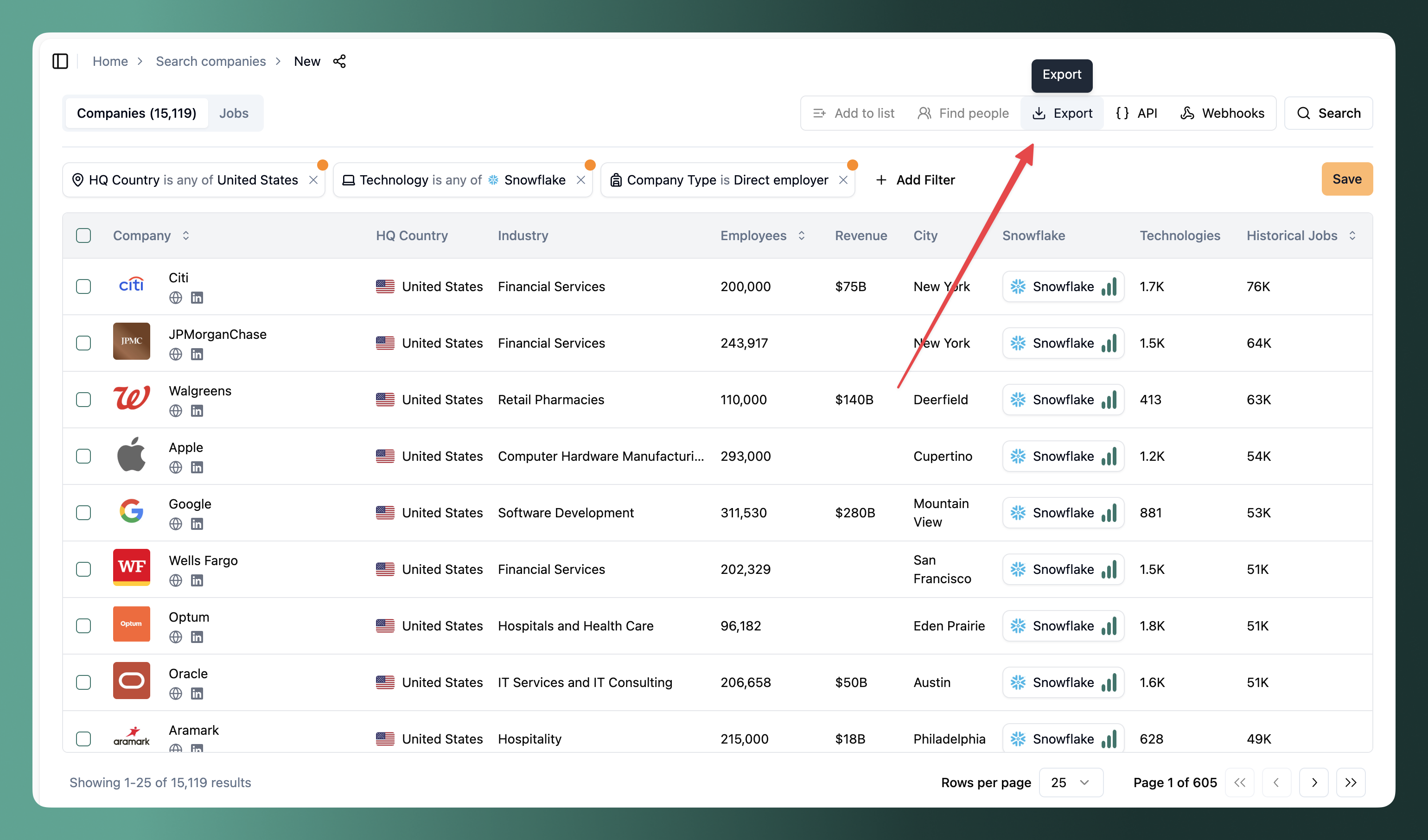Switch to the Jobs tab
The width and height of the screenshot is (1428, 840).
click(234, 113)
